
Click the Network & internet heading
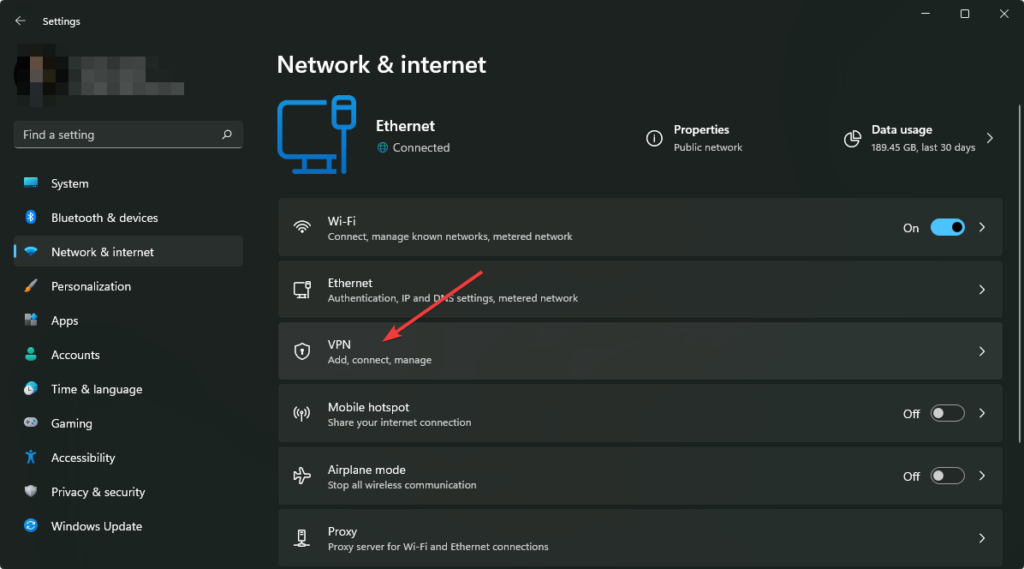[x=381, y=65]
